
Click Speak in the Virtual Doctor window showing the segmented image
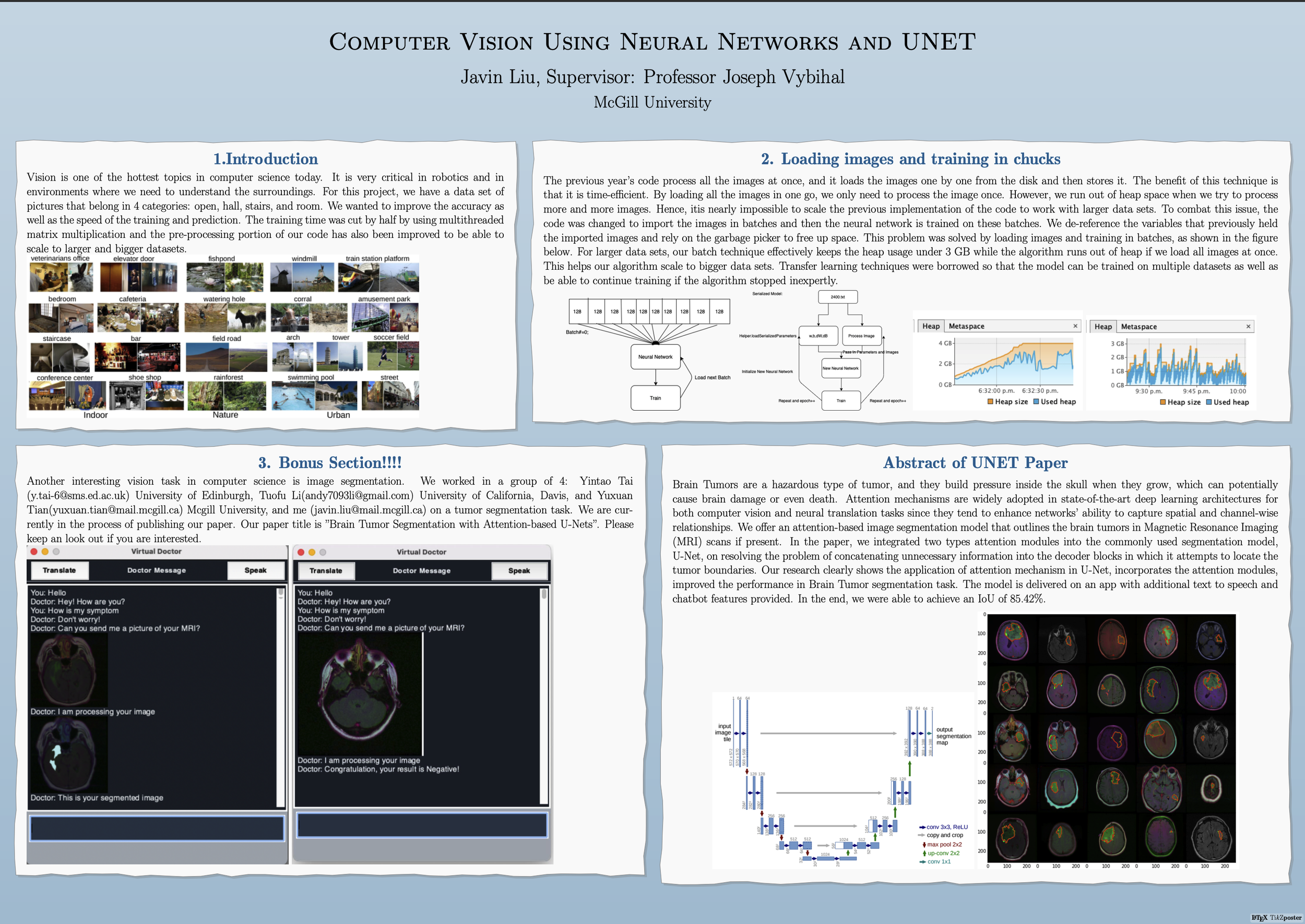[256, 570]
